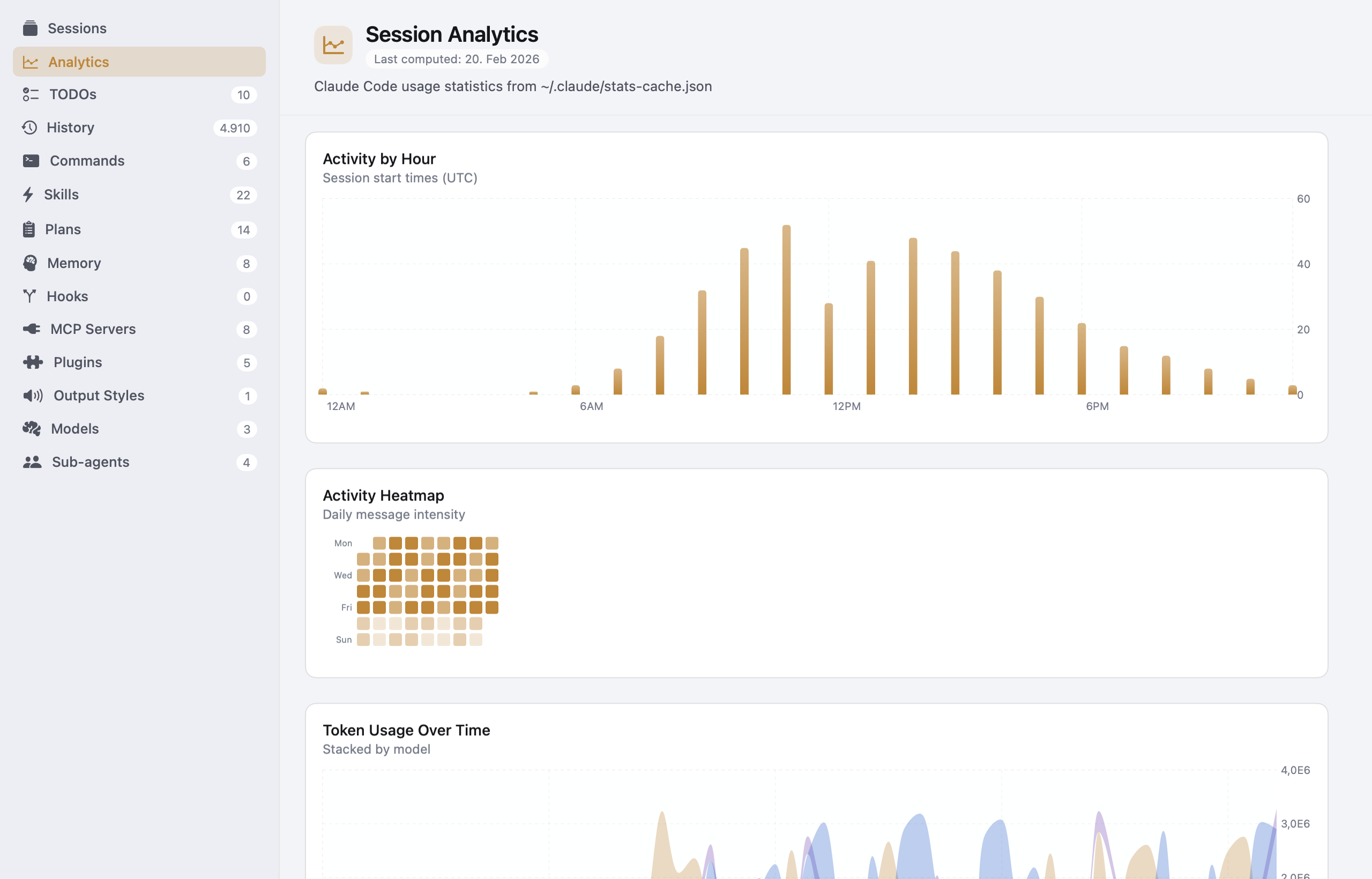Select the Hooks branch icon
Image resolution: width=1372 pixels, height=879 pixels.
[31, 296]
